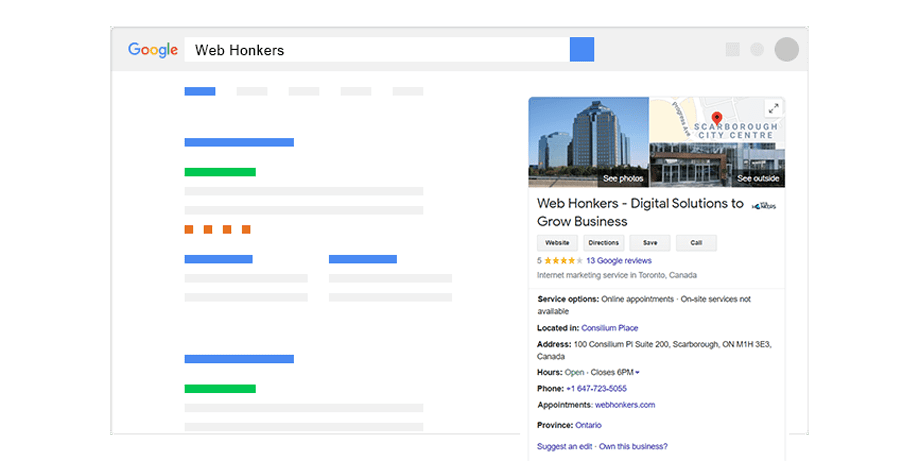This screenshot has width=920, height=461.
Task: Open the gray apps square icon
Action: (732, 49)
